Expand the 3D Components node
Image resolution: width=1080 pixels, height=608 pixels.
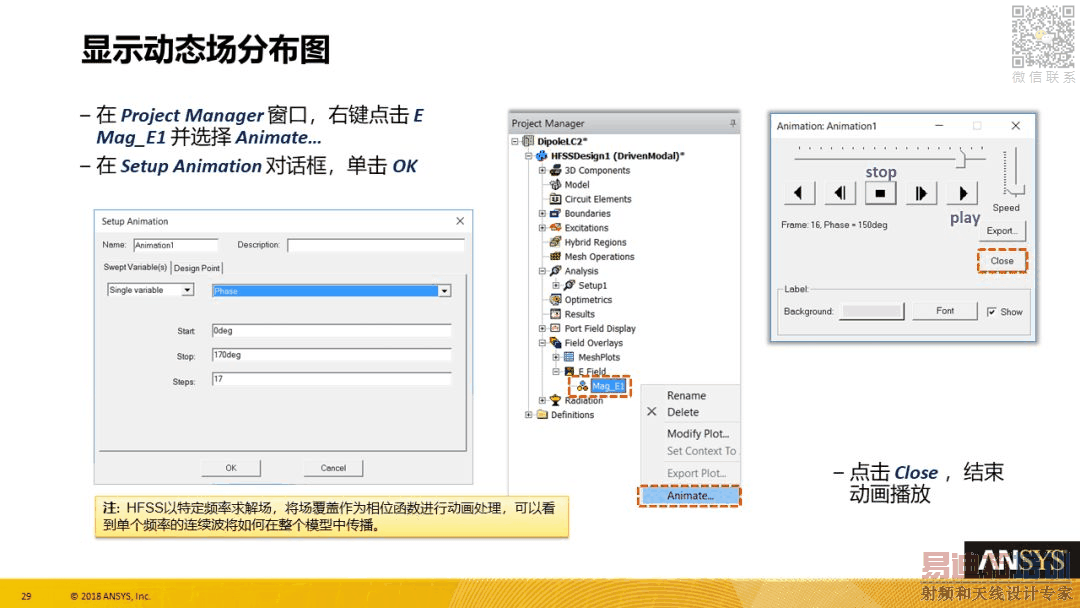542,170
